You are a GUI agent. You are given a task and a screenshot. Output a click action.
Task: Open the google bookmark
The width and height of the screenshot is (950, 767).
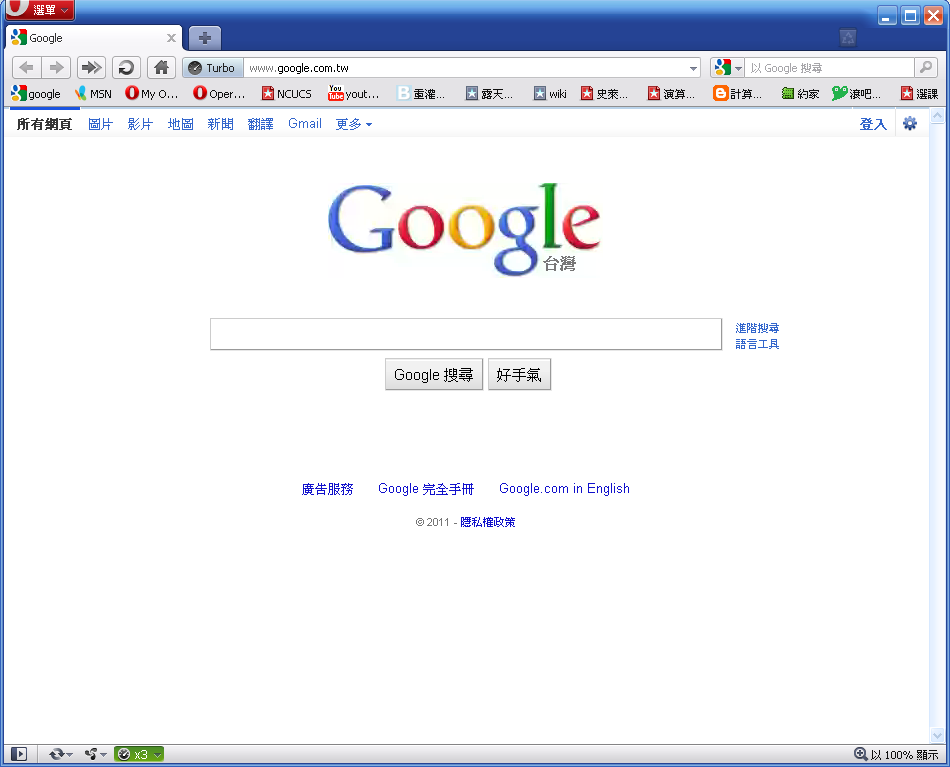[36, 93]
